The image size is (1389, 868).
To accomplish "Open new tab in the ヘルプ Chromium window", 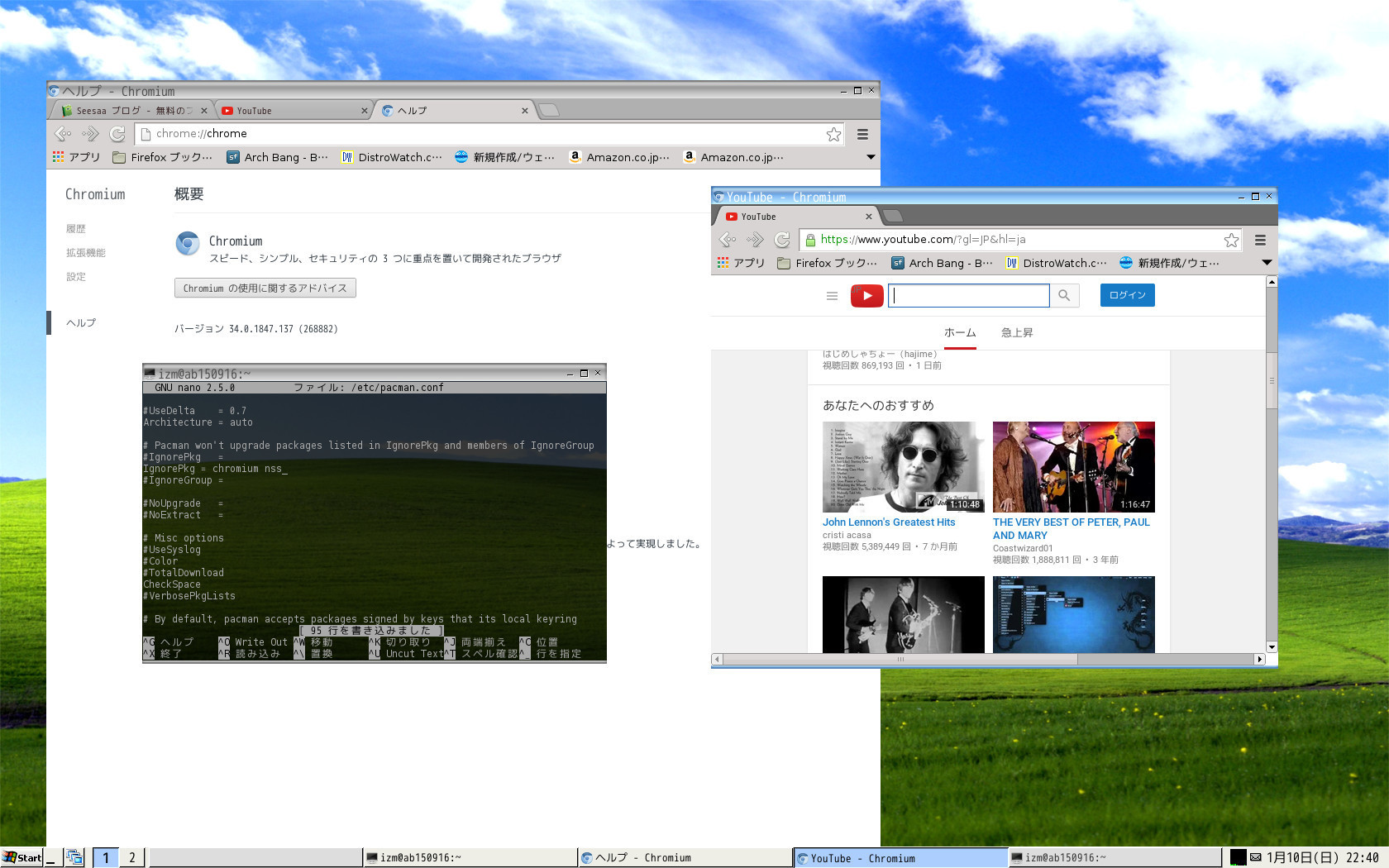I will point(548,111).
